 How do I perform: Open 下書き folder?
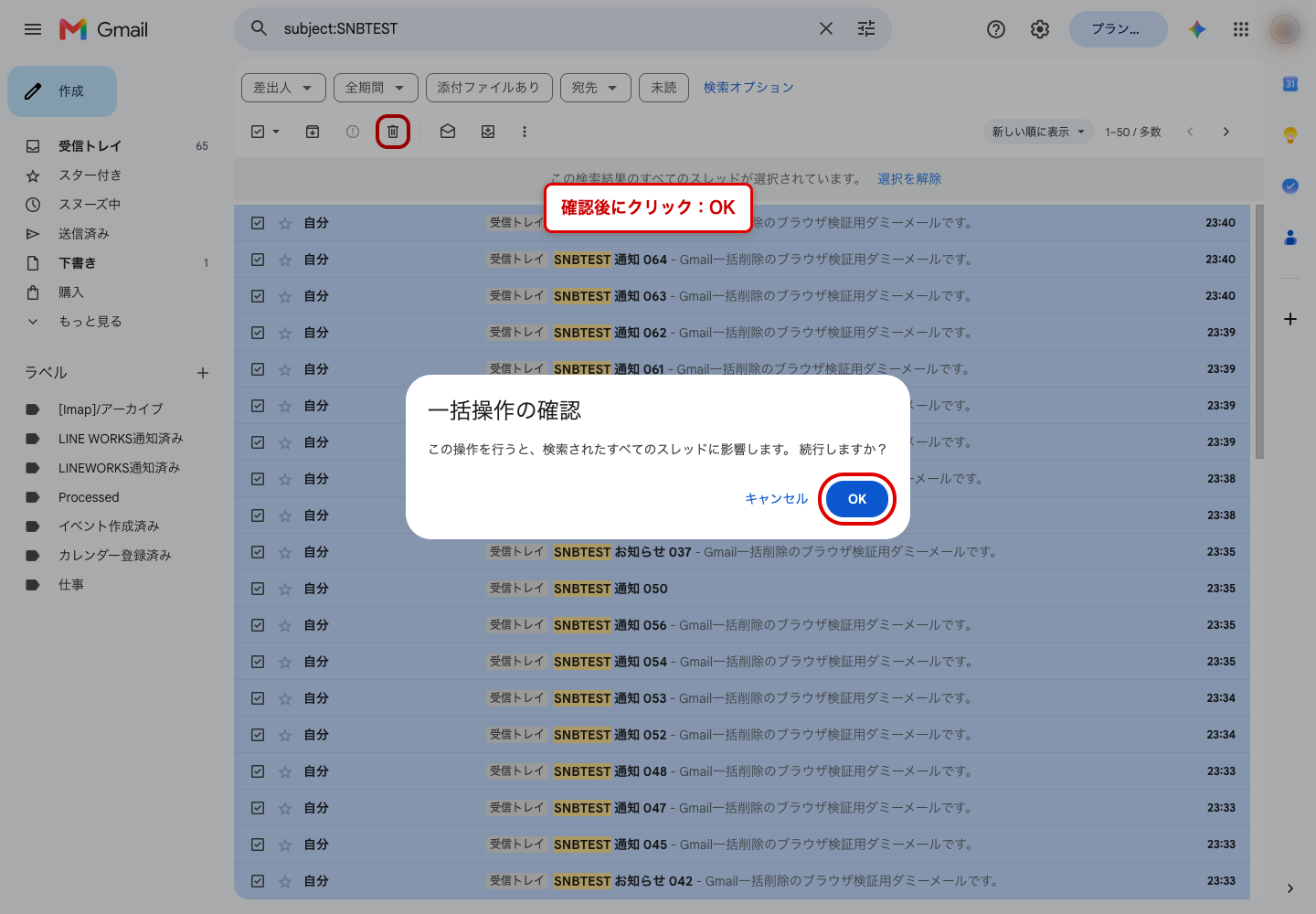click(x=77, y=263)
